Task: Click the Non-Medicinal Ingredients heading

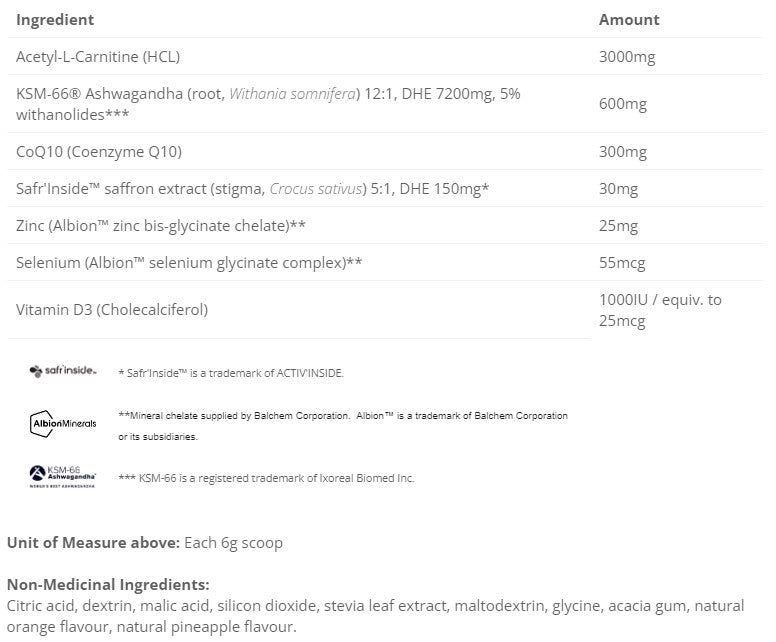Action: (x=108, y=584)
